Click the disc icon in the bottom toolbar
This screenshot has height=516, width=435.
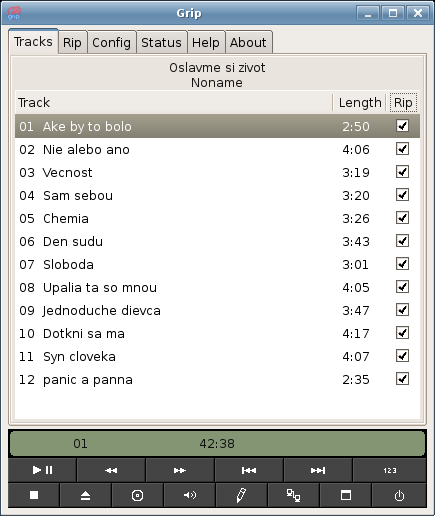[137, 495]
